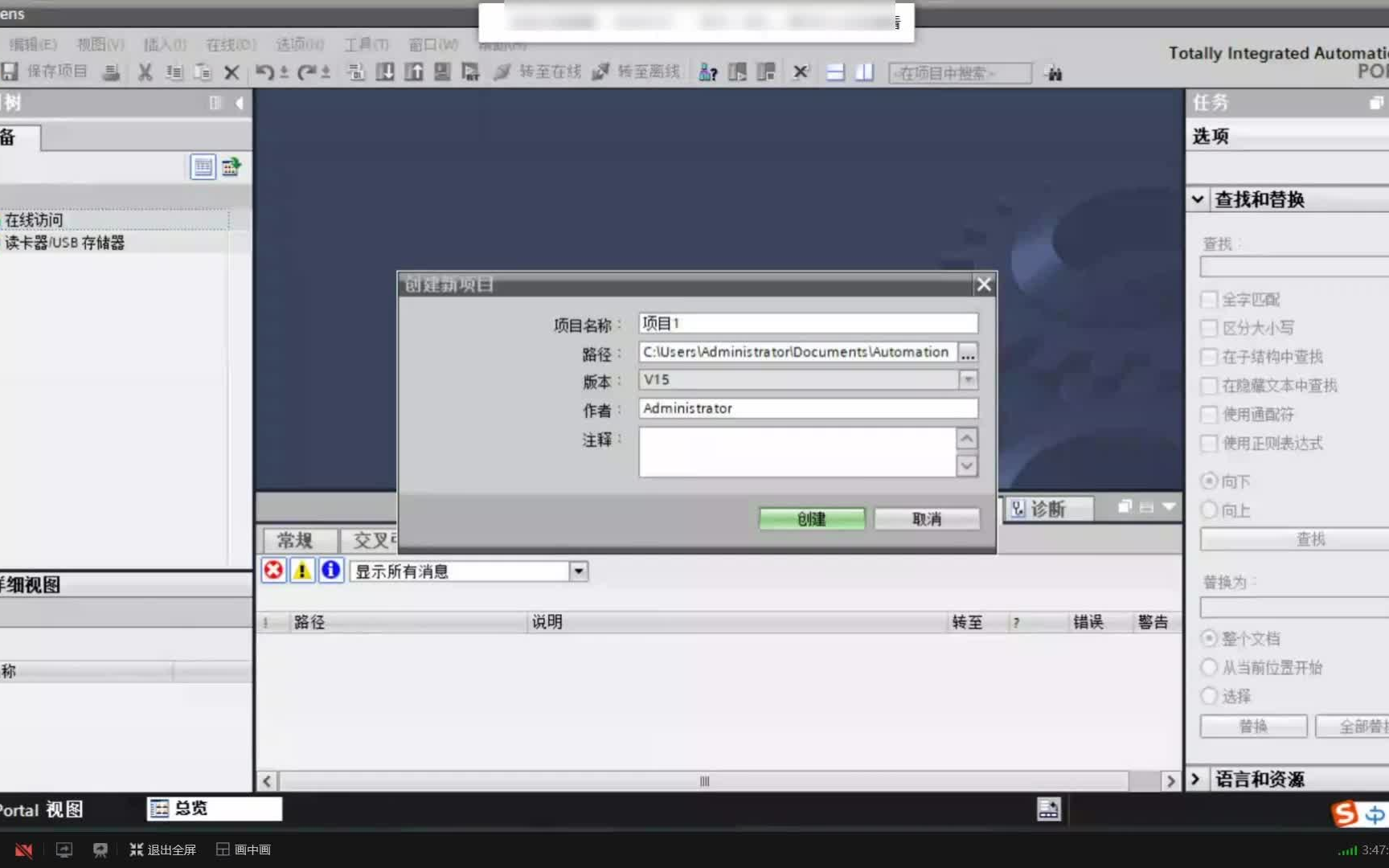The width and height of the screenshot is (1389, 868).
Task: Select the 整个文档 radio button
Action: point(1208,638)
